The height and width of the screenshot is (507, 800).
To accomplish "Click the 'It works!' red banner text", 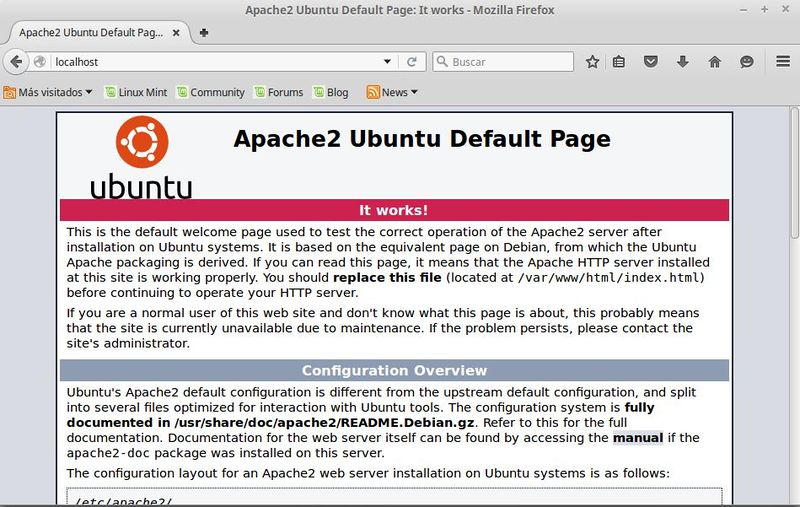I will pos(393,210).
